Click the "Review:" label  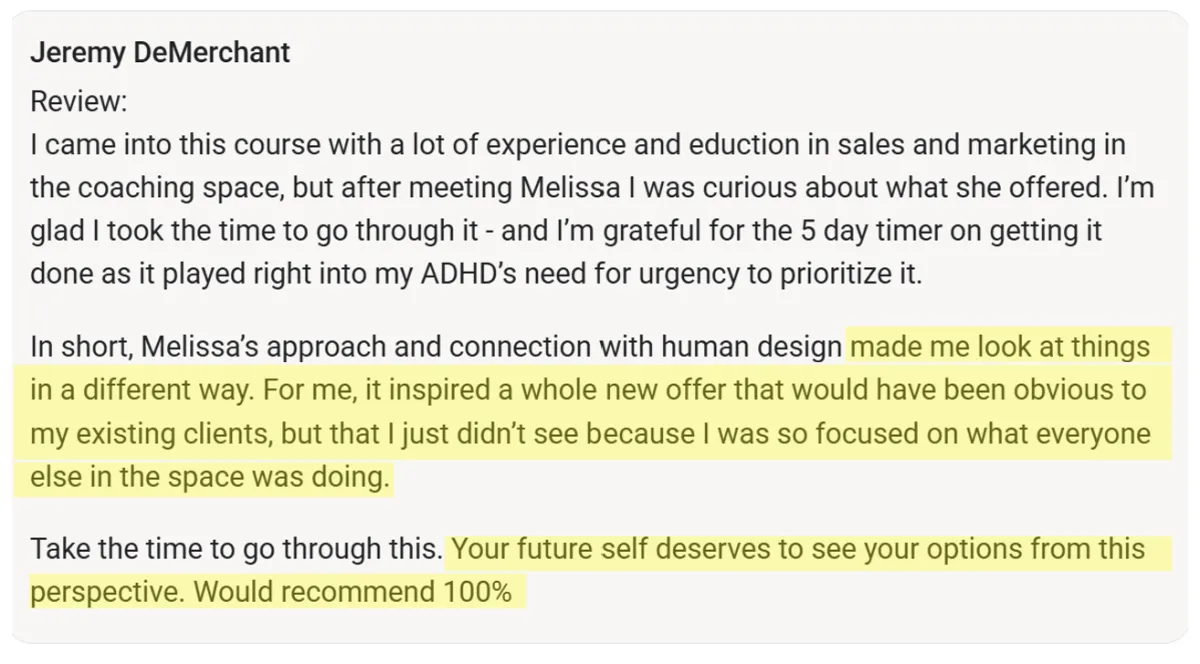coord(79,102)
